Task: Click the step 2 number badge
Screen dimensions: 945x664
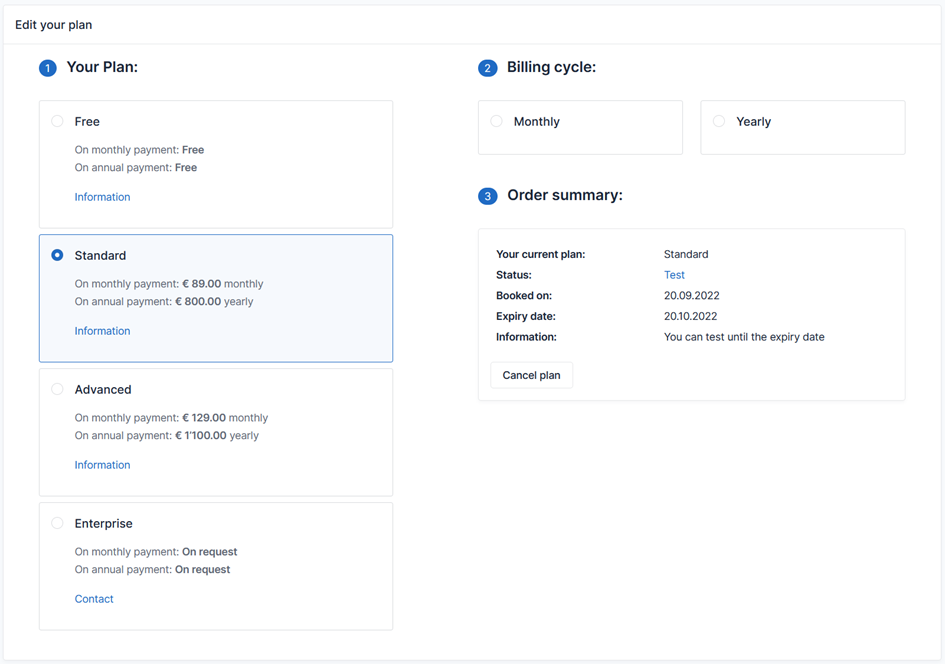Action: click(x=488, y=68)
